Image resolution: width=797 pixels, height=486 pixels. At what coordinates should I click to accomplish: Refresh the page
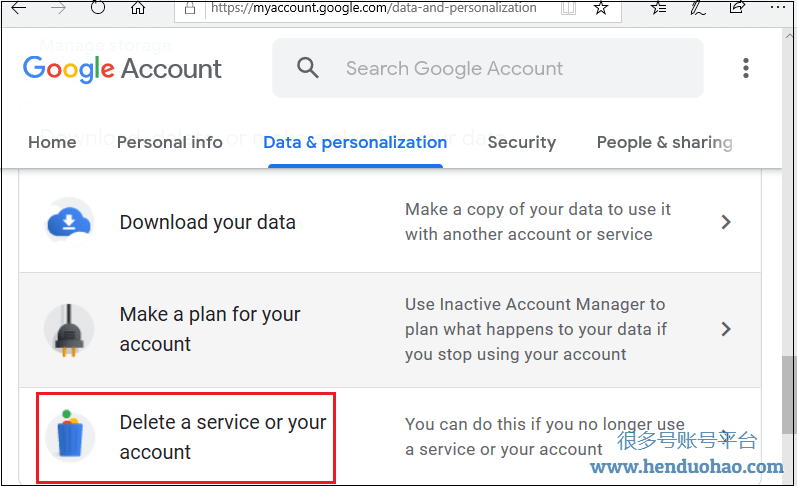pyautogui.click(x=98, y=8)
